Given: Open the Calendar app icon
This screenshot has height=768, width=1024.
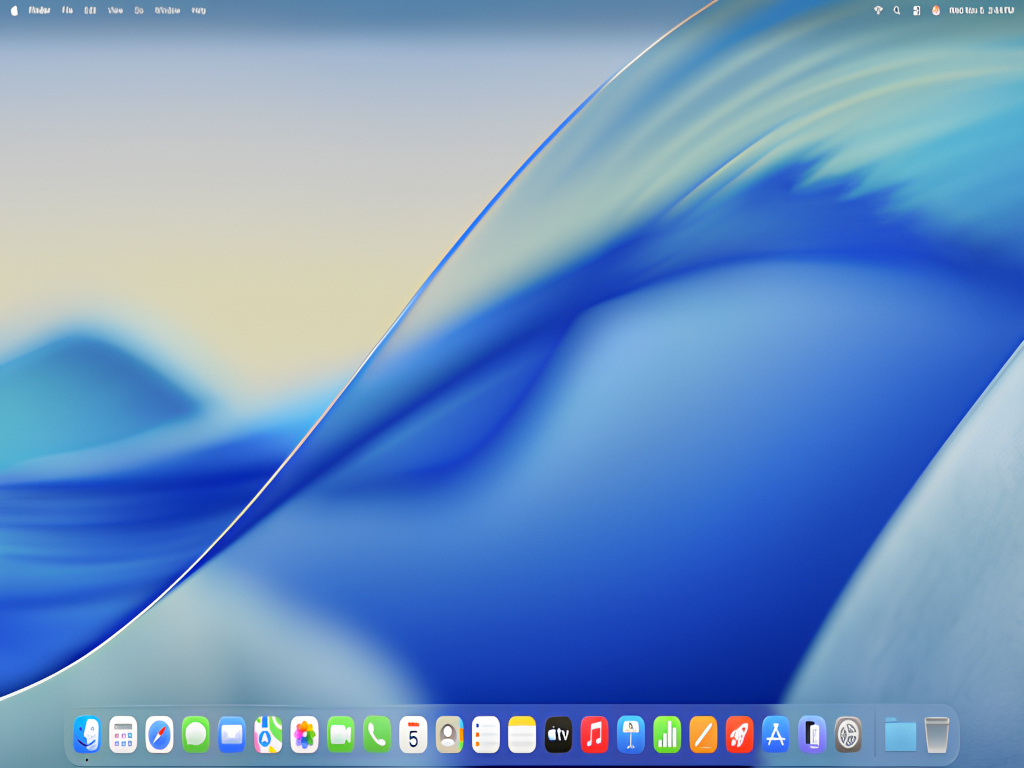Looking at the screenshot, I should coord(413,735).
